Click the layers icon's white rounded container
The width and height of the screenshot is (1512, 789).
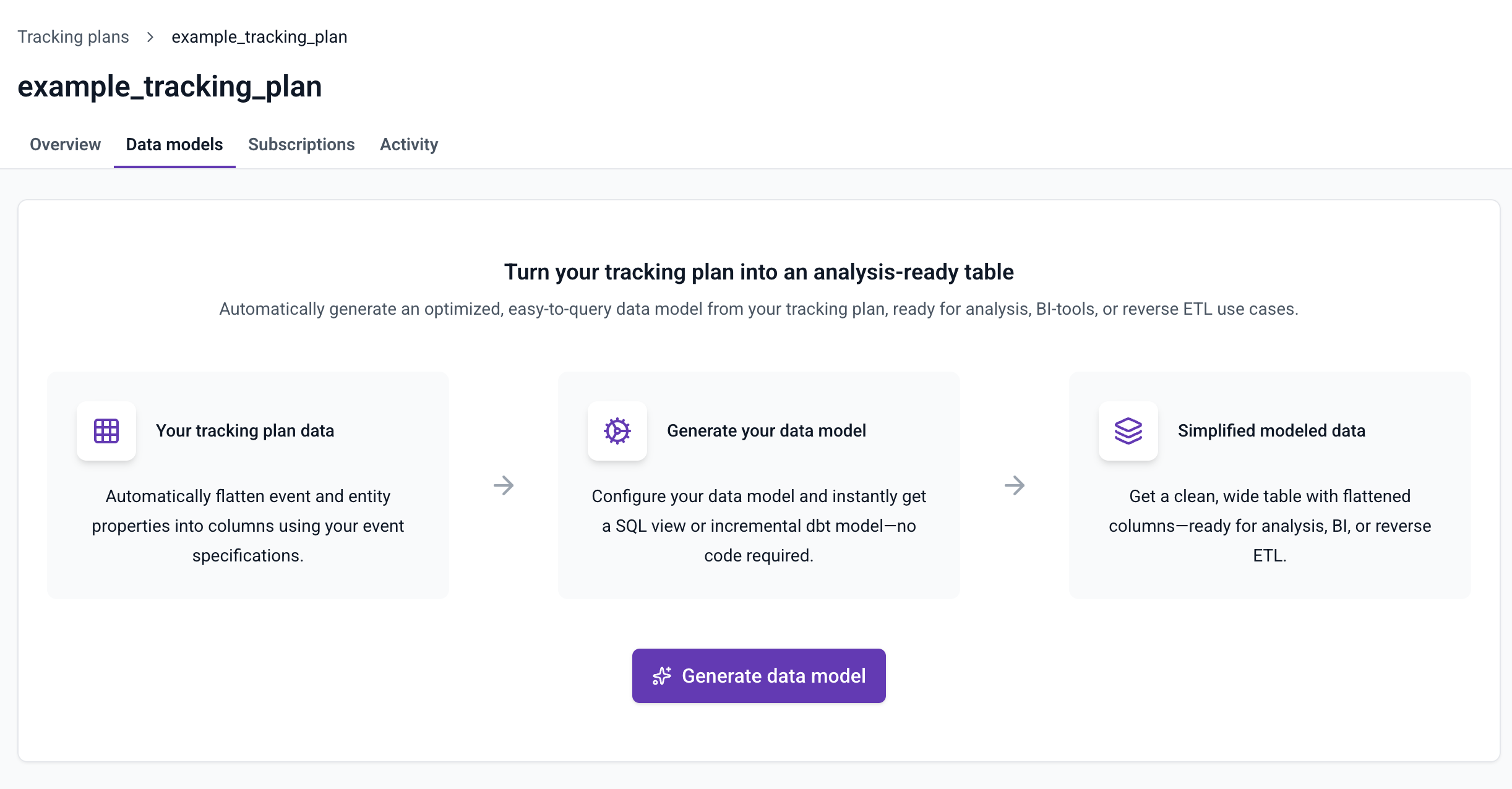(x=1128, y=431)
